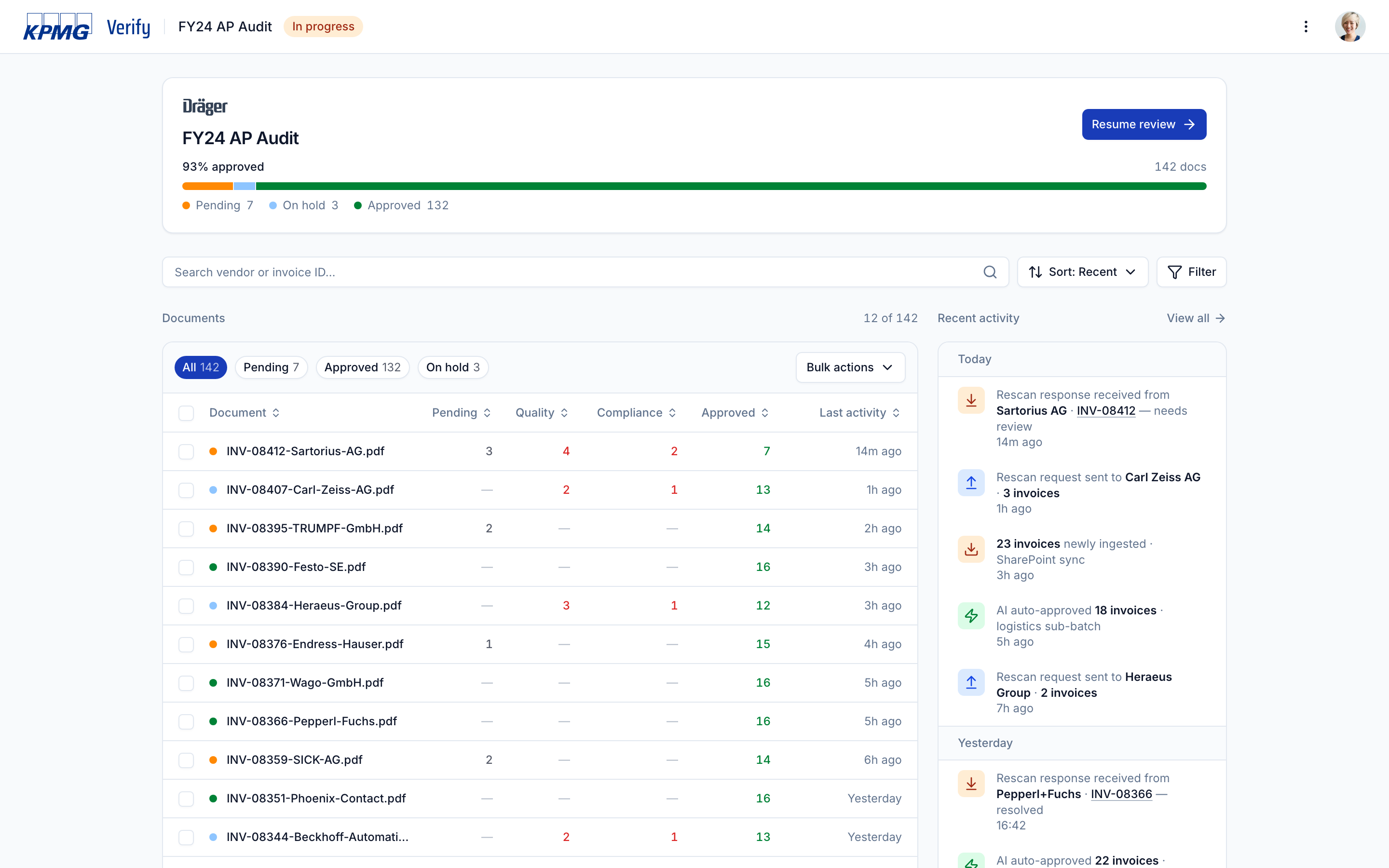Click the Resume review button
Image resolution: width=1389 pixels, height=868 pixels.
[x=1144, y=124]
